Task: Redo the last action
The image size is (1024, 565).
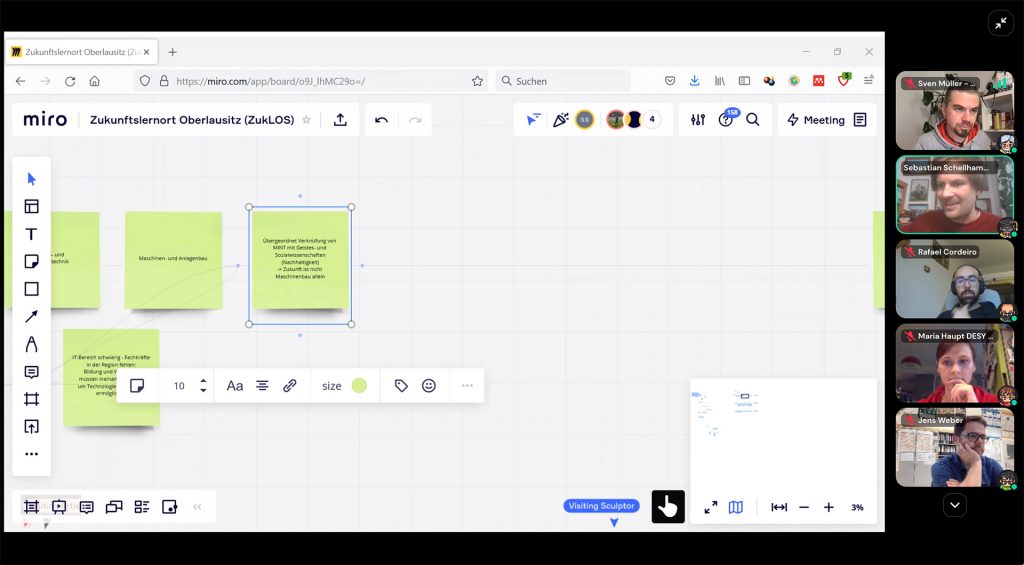Action: click(x=415, y=120)
